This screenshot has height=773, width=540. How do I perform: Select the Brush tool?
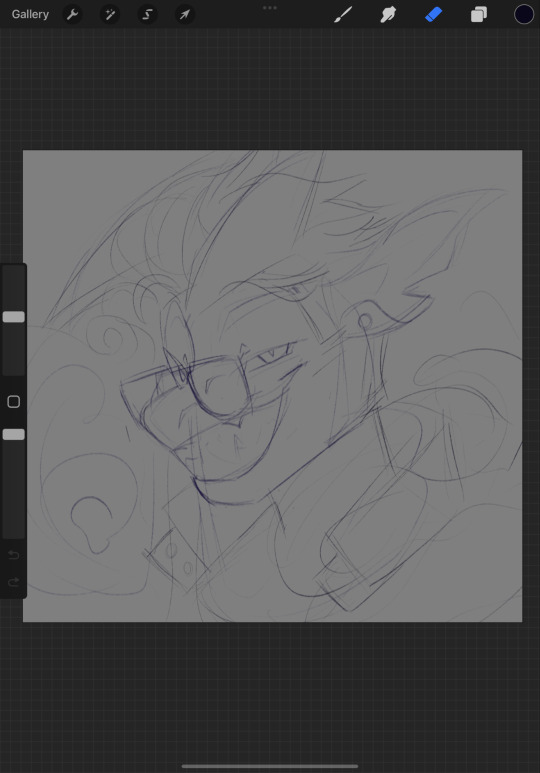(x=343, y=14)
